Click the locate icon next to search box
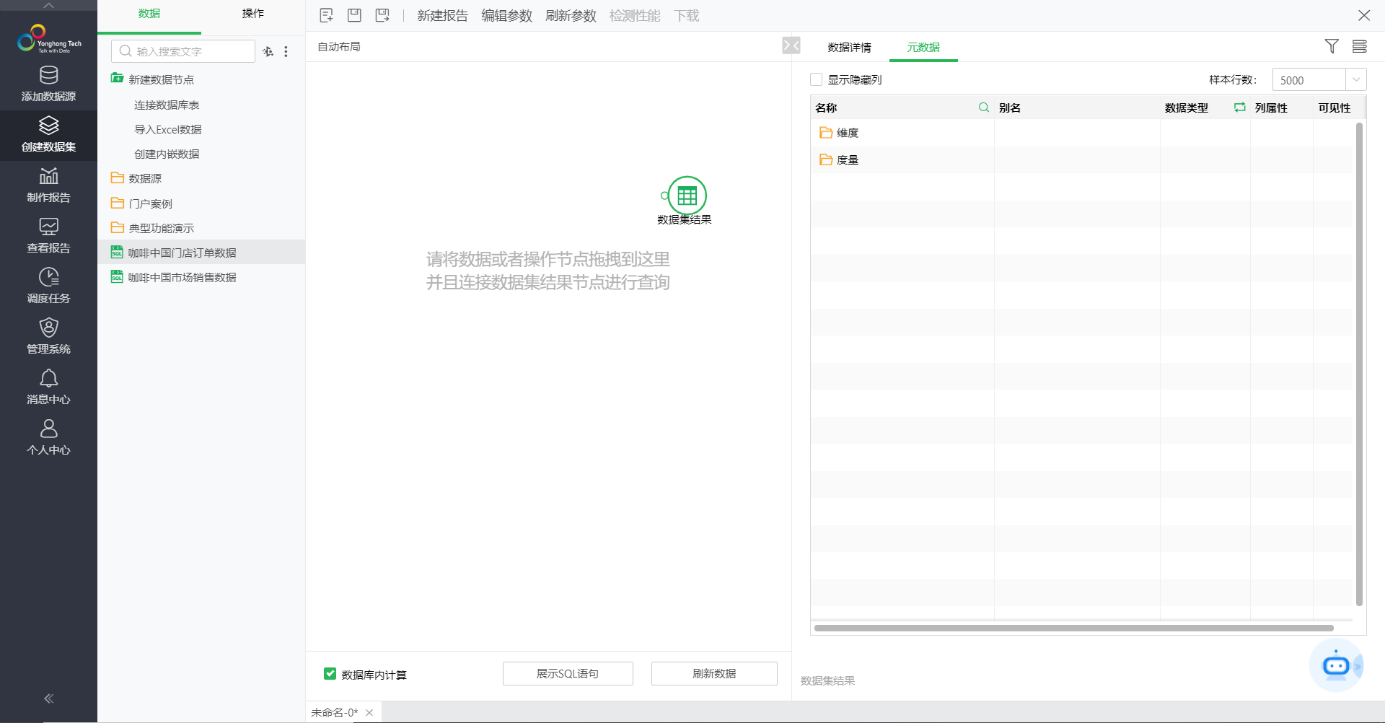This screenshot has height=723, width=1385. pos(268,51)
